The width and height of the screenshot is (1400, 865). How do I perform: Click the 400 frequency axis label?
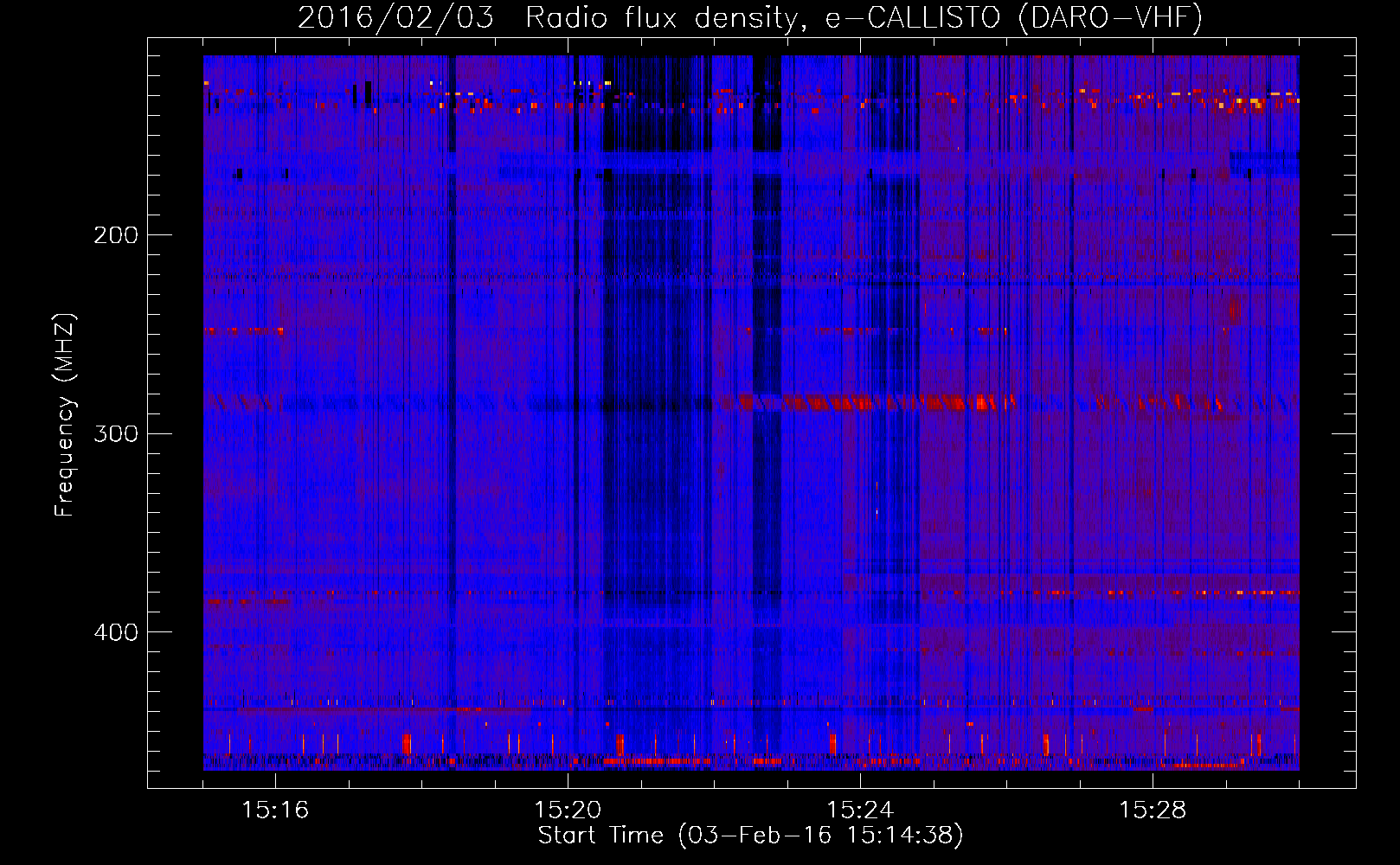pos(115,632)
